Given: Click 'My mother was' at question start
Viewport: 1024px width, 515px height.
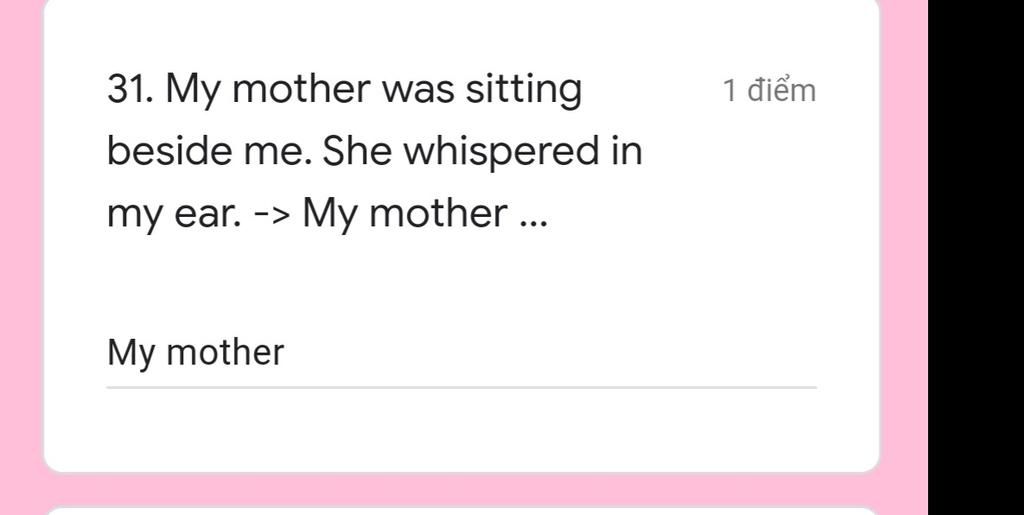Looking at the screenshot, I should [310, 91].
